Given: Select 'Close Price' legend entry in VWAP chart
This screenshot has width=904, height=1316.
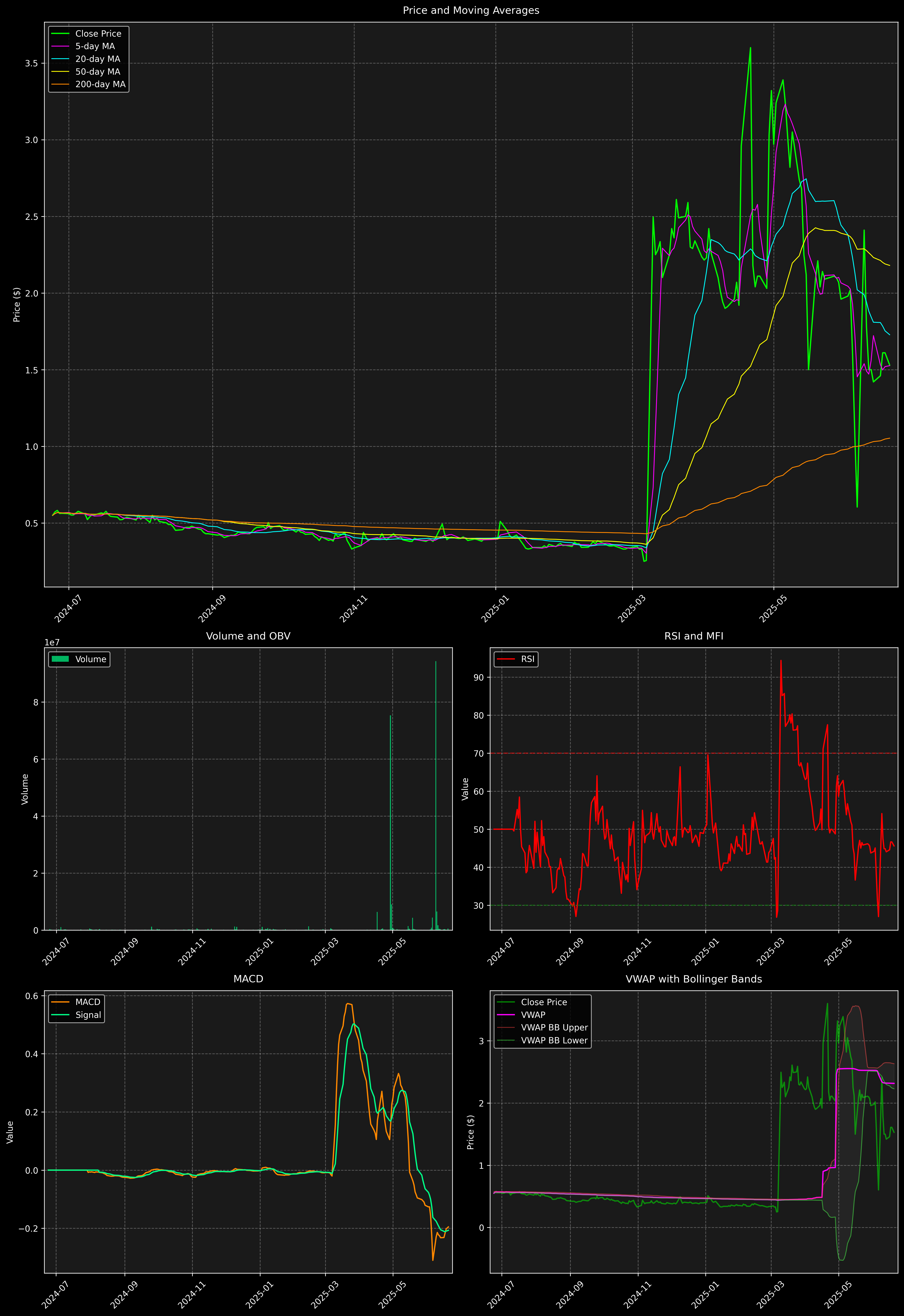Looking at the screenshot, I should click(x=532, y=1002).
